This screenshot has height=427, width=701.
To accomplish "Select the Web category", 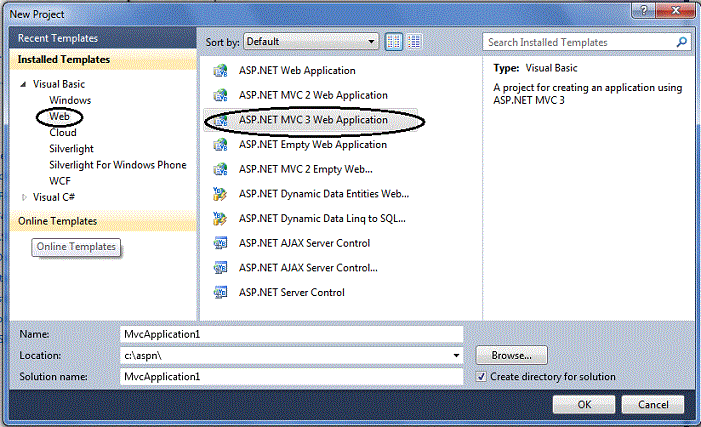I will pos(59,116).
